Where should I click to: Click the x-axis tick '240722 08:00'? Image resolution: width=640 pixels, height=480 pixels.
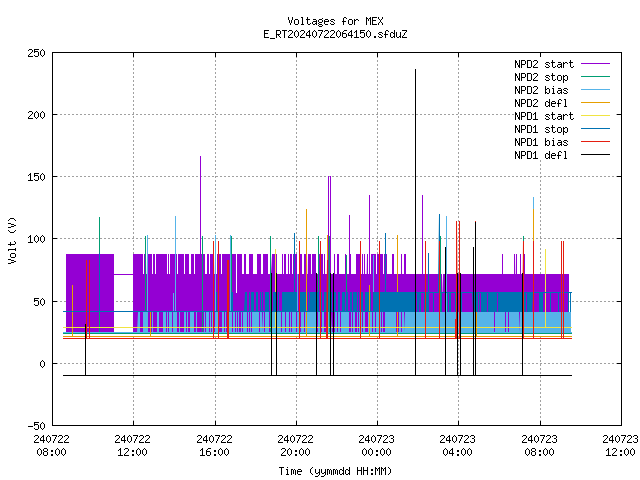pyautogui.click(x=51, y=446)
